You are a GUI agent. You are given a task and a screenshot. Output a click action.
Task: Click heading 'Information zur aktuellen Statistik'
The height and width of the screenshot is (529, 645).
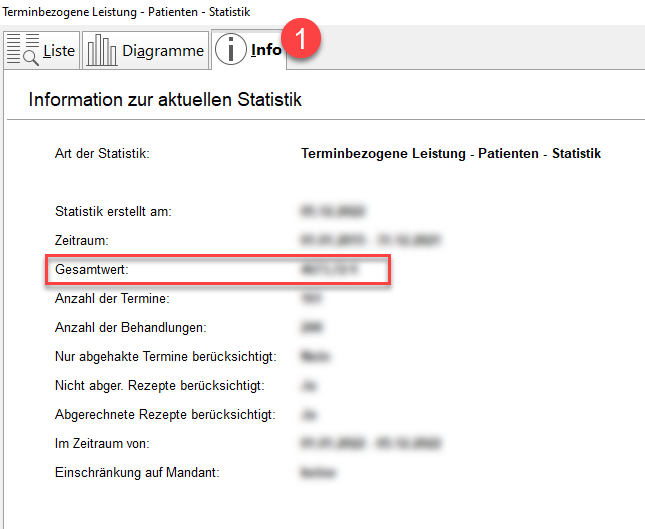point(165,100)
